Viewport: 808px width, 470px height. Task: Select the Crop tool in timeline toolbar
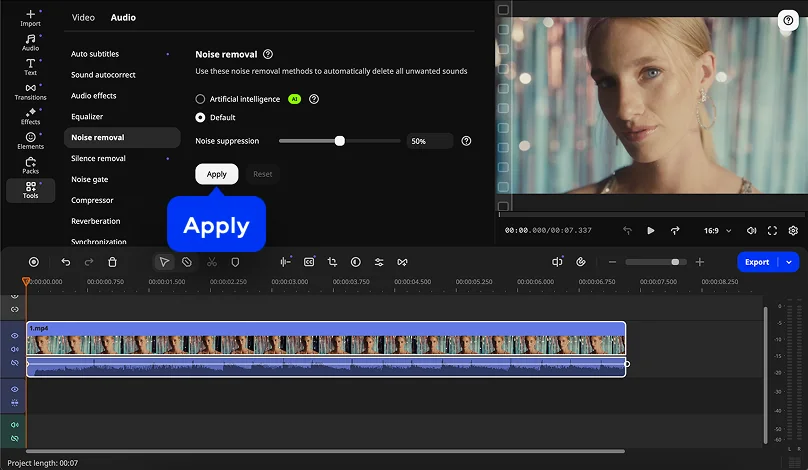(332, 262)
